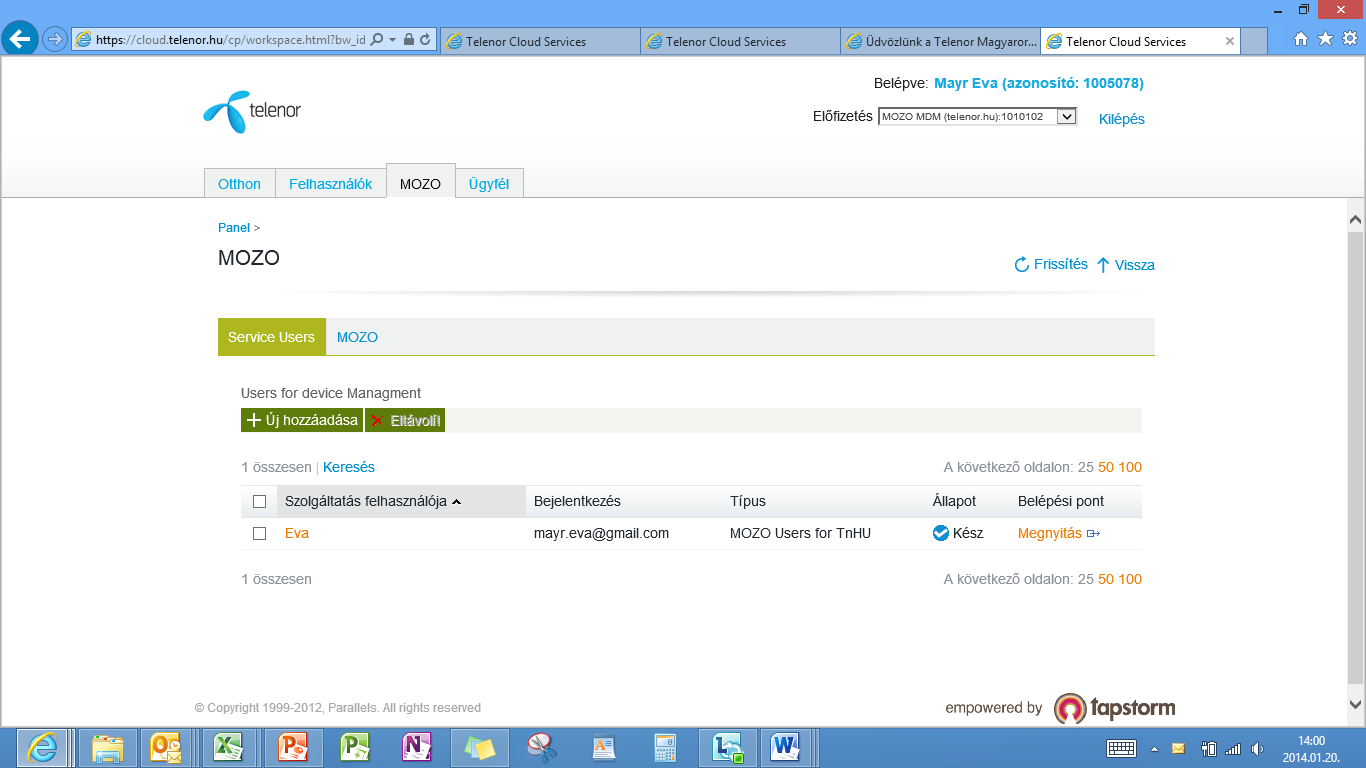Open Sticky Notes from the taskbar
Viewport: 1366px width, 768px height.
[x=478, y=747]
